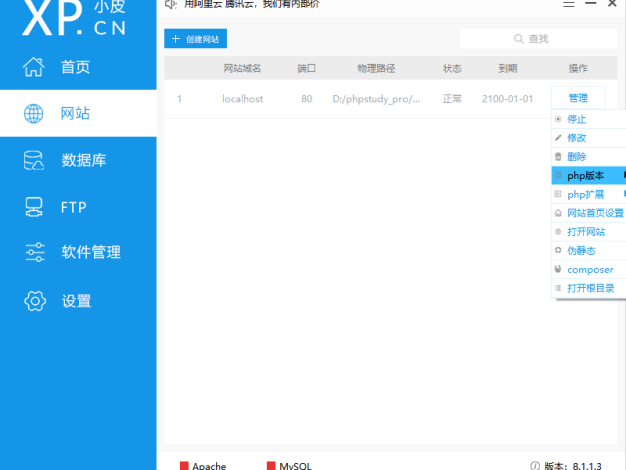Click the 版本: 8.1.1.3 text
Viewport: 626px width, 470px height.
[x=573, y=466]
